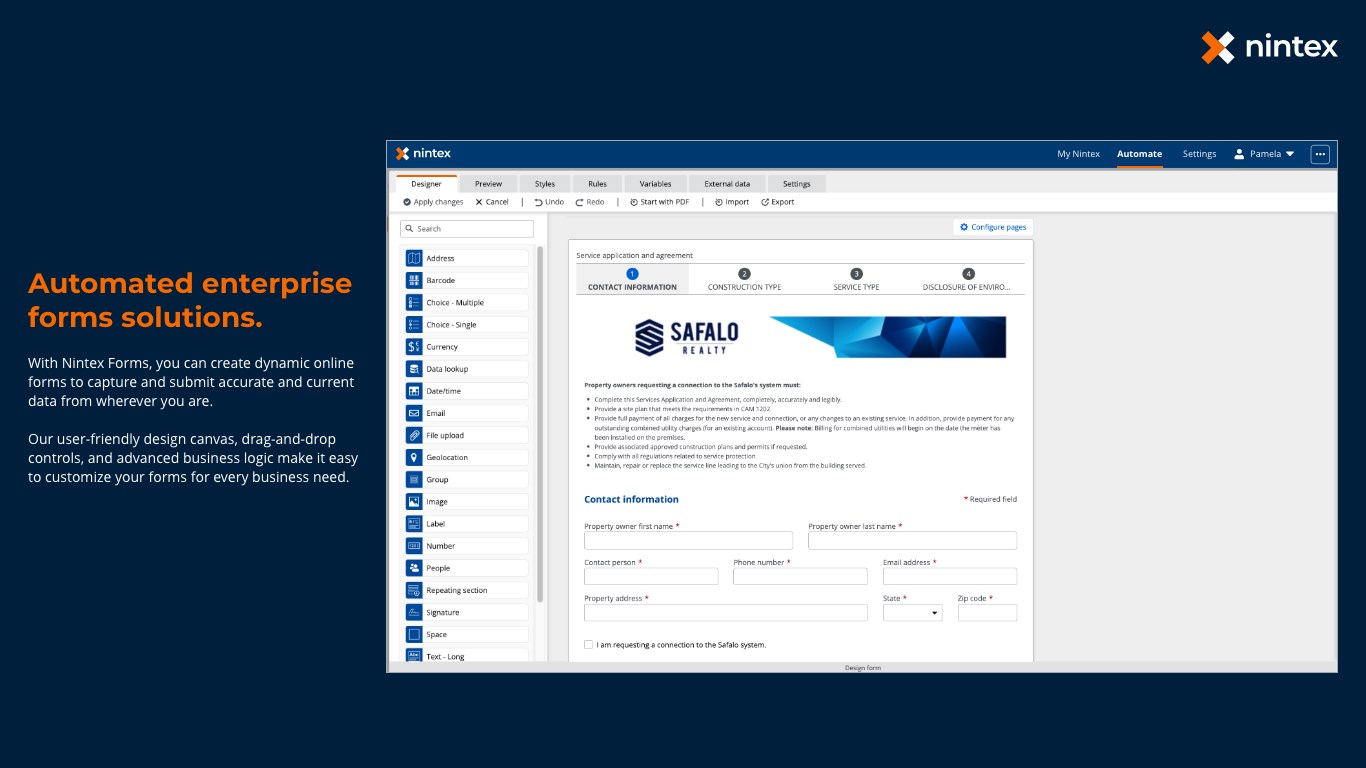Click Redo in the toolbar

[590, 202]
